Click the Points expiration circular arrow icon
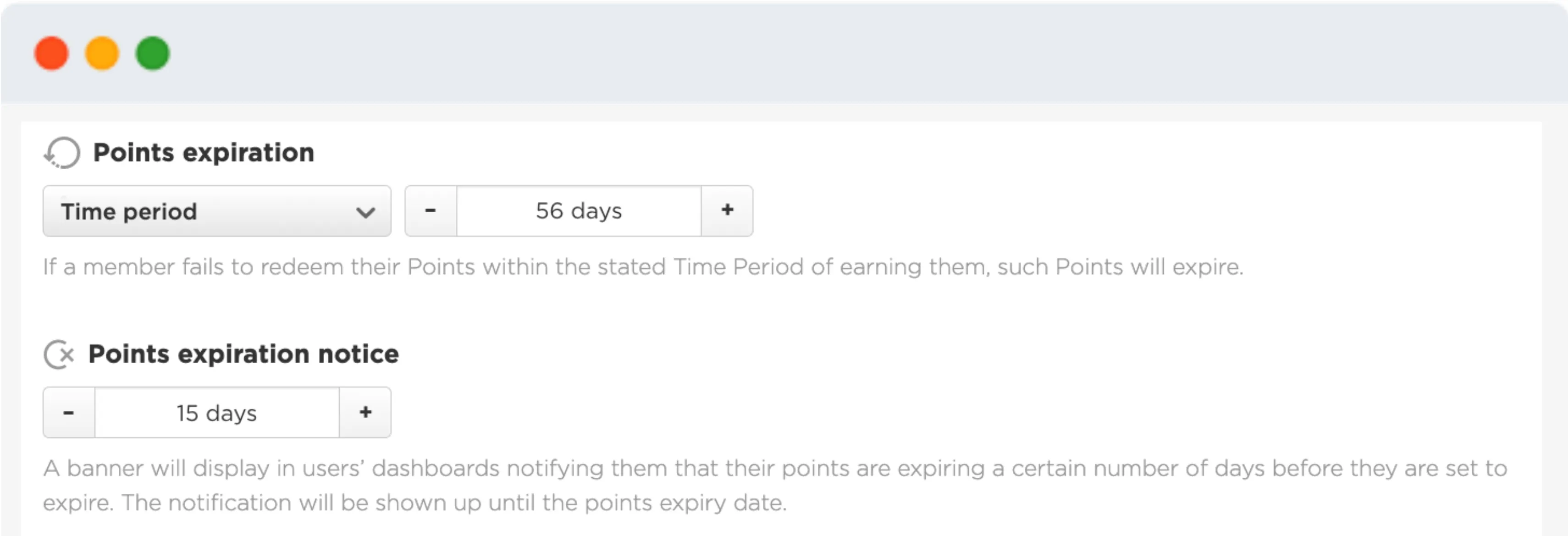The width and height of the screenshot is (1568, 536). click(x=61, y=153)
